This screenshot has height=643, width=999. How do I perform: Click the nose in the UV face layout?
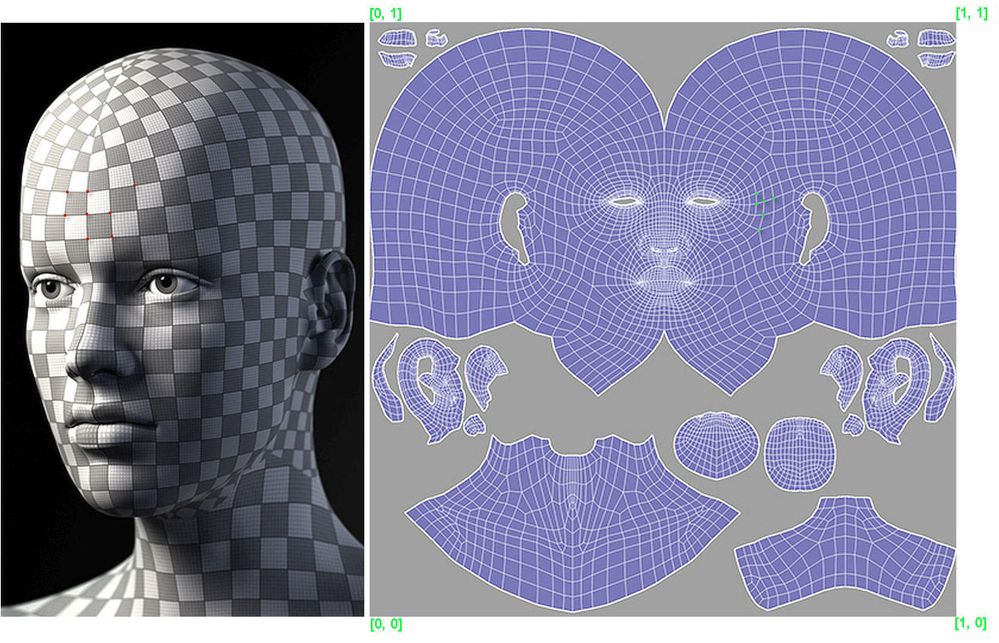662,250
